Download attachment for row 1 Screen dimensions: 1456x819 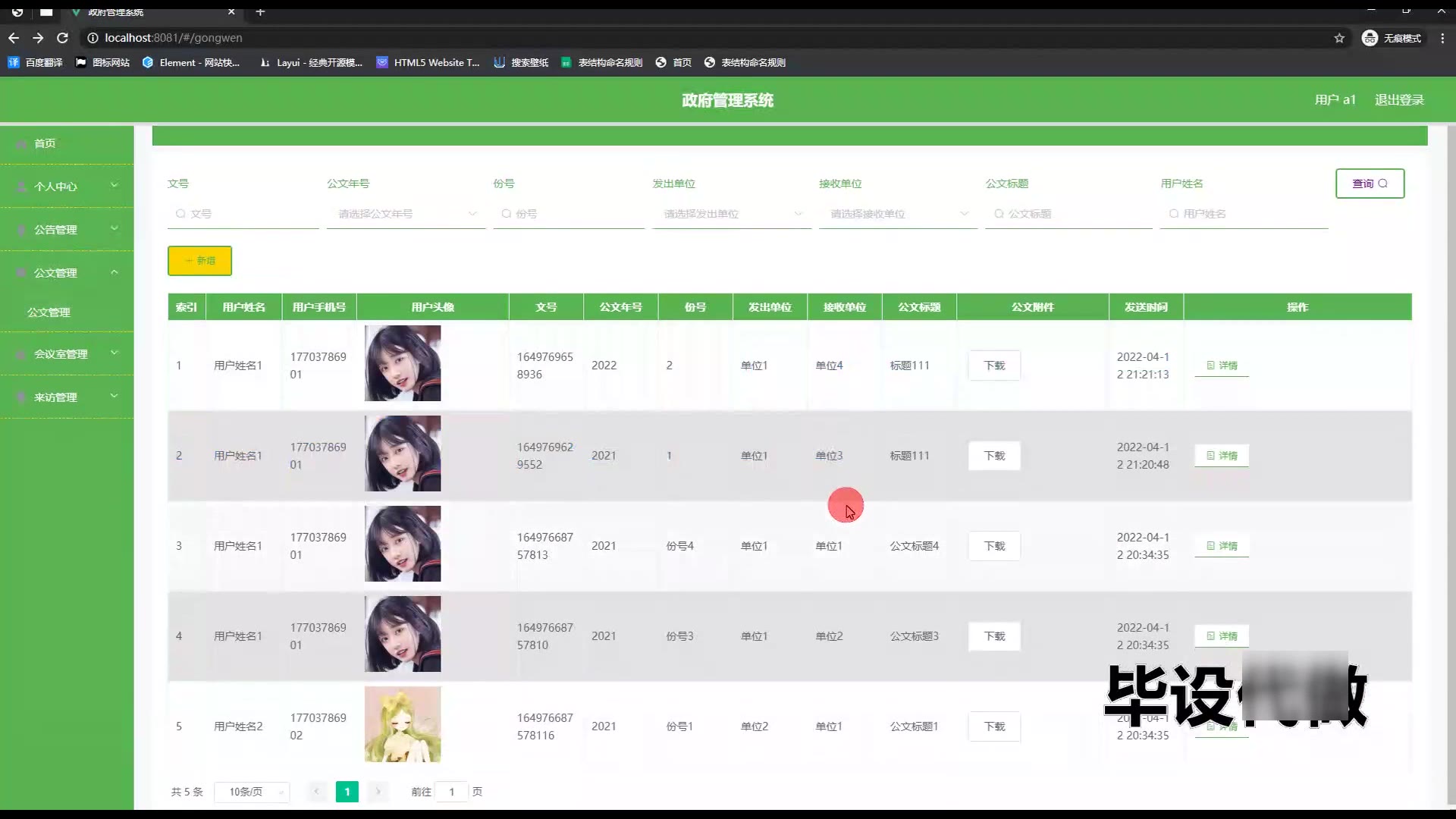point(994,366)
